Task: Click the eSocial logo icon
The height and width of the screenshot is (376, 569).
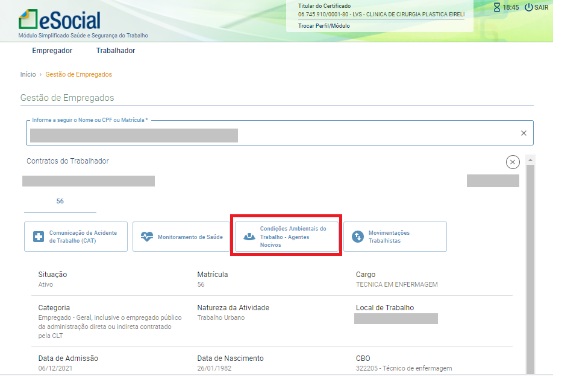Action: 28,19
